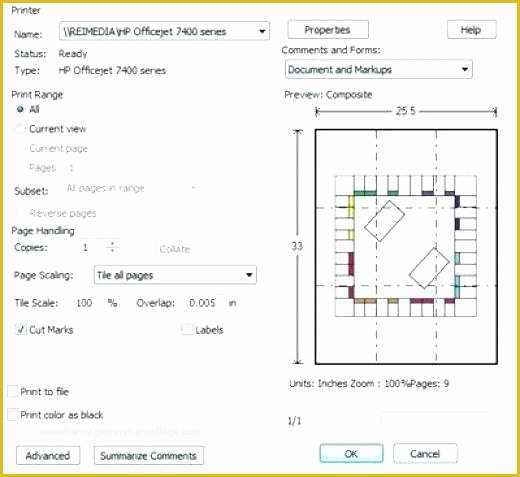
Task: Enable Print color as black
Action: 12,415
